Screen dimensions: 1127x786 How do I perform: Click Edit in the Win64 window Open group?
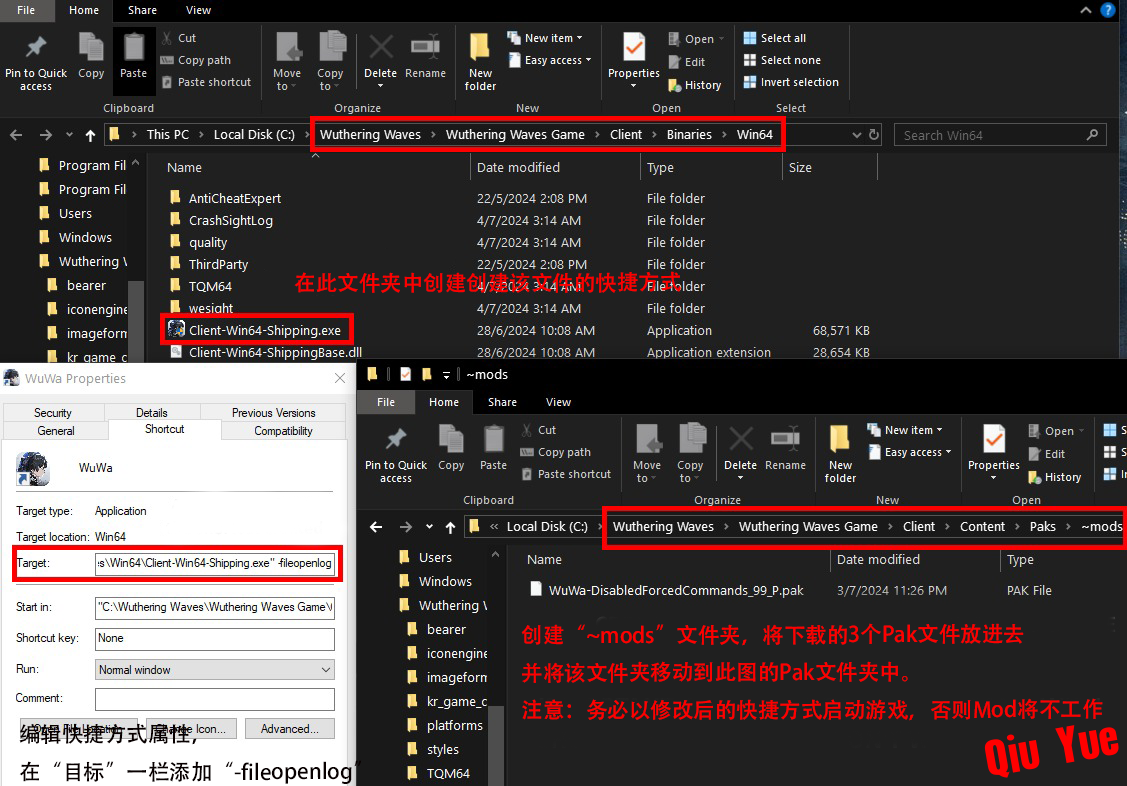coord(687,63)
